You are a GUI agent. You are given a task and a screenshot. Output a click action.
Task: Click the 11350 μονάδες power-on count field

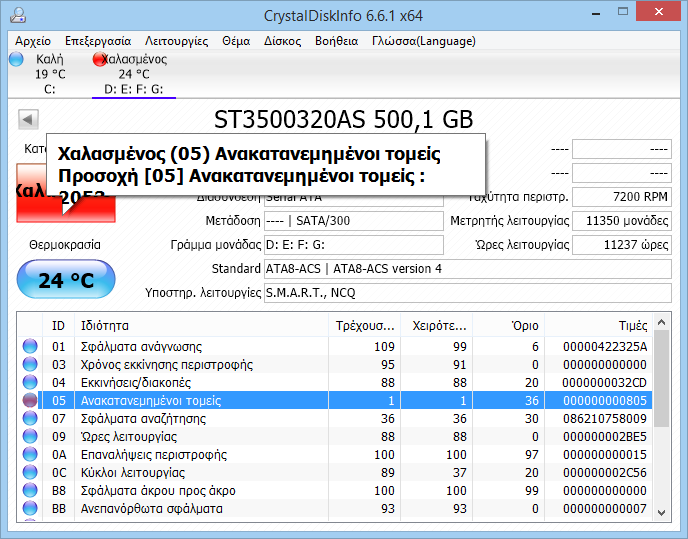[622, 221]
